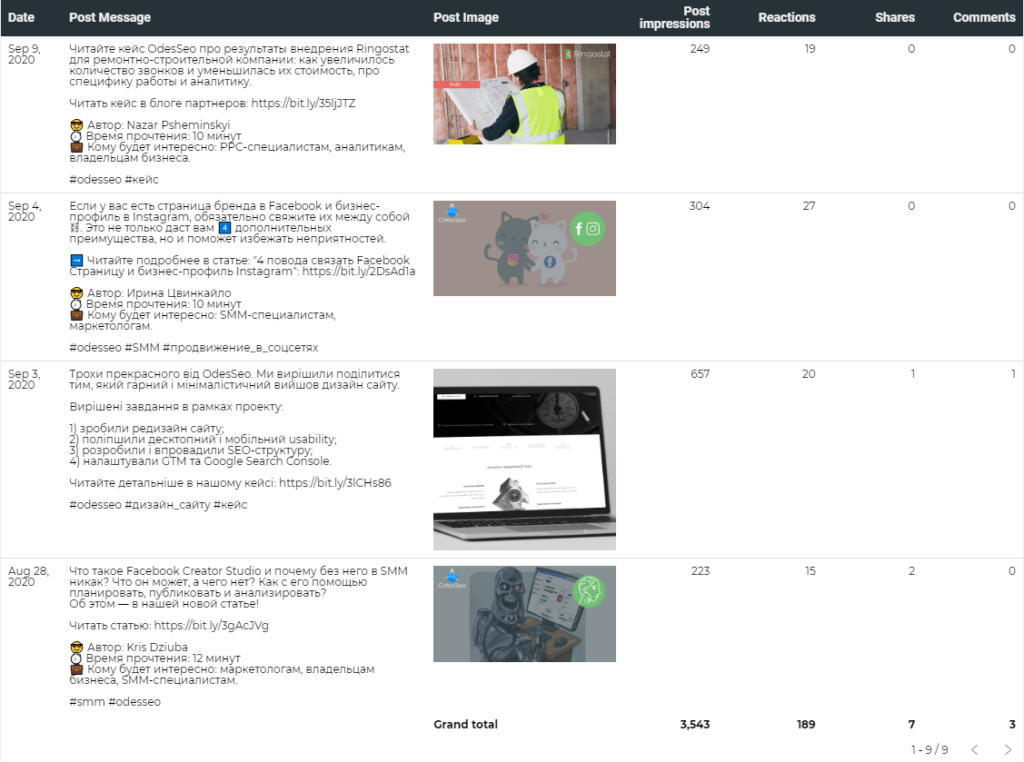Click impressions value 304
The height and width of the screenshot is (762, 1024).
[699, 206]
